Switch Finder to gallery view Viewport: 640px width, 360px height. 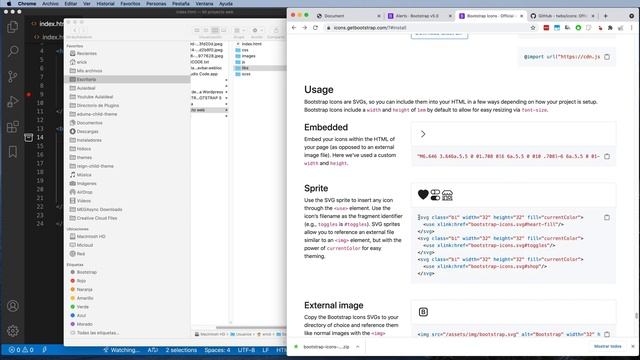224,31
